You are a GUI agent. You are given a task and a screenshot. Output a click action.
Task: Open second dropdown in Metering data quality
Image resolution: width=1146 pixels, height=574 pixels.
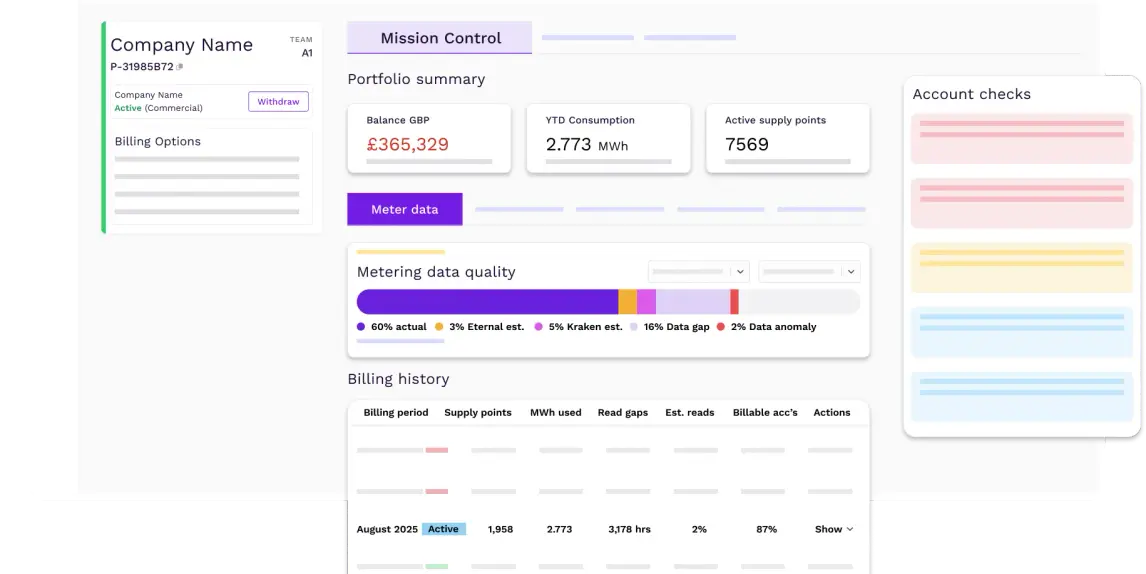(x=809, y=271)
